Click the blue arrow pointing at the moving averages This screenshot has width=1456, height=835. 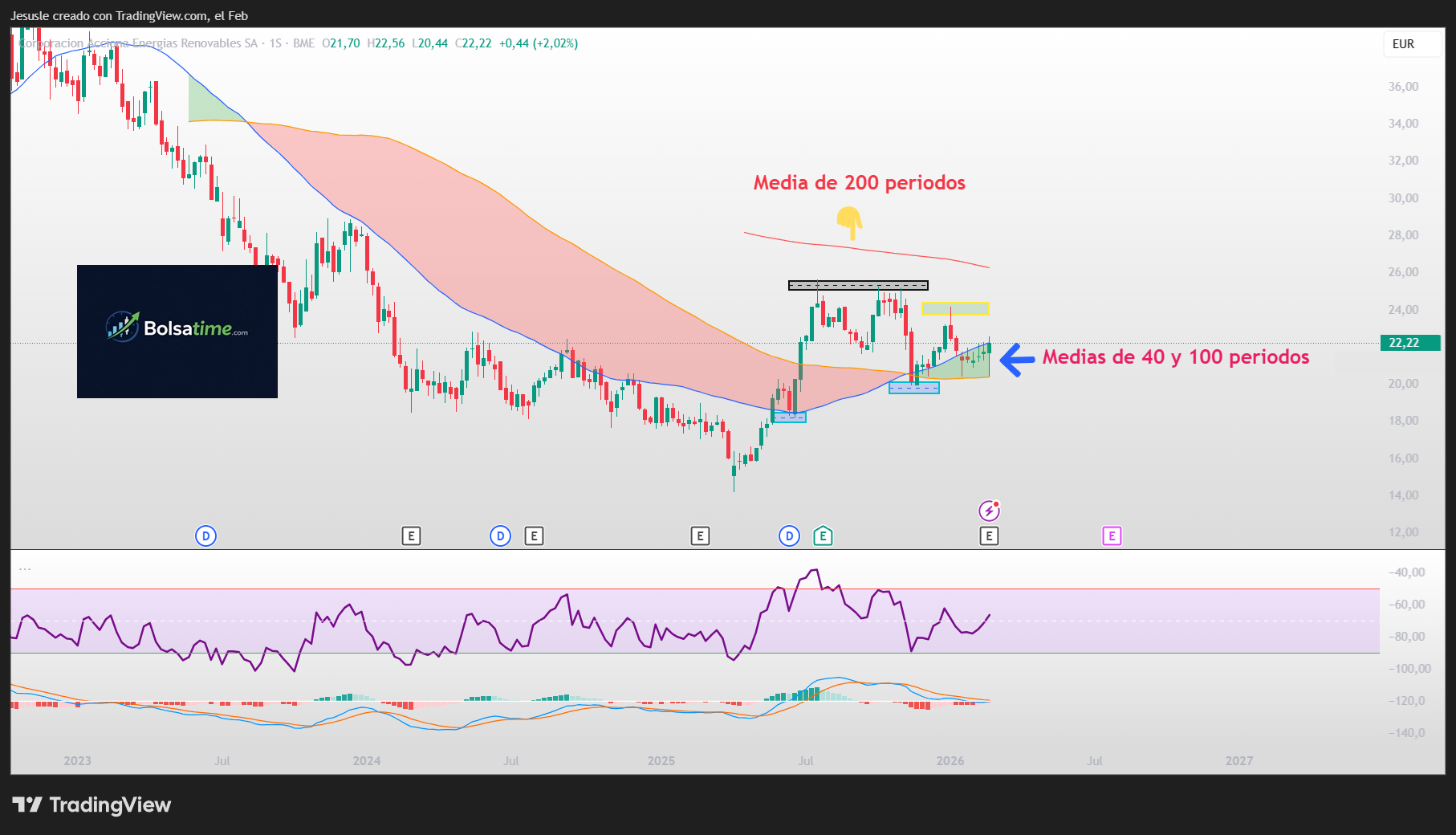(1017, 360)
